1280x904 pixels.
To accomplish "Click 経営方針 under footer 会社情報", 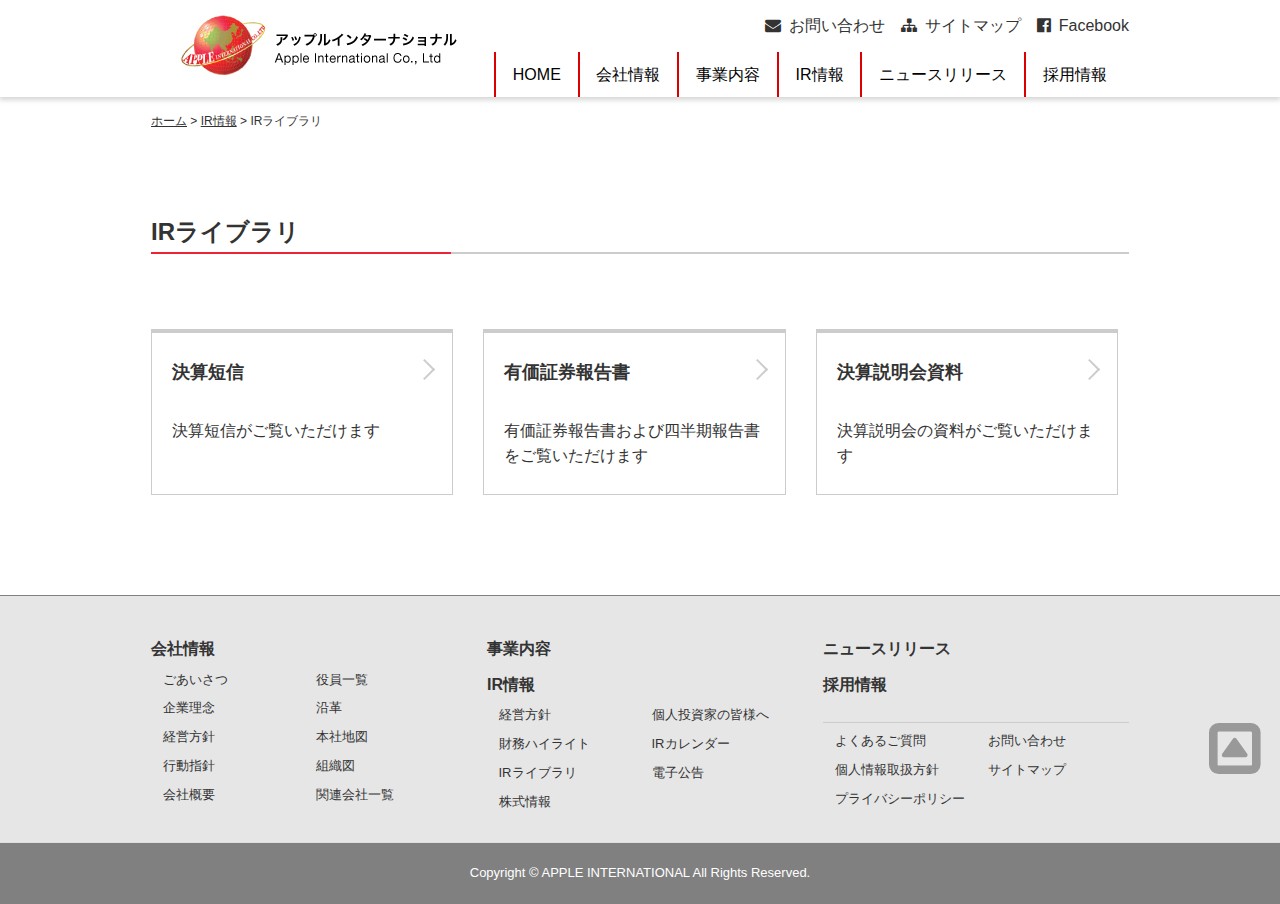I will (189, 737).
